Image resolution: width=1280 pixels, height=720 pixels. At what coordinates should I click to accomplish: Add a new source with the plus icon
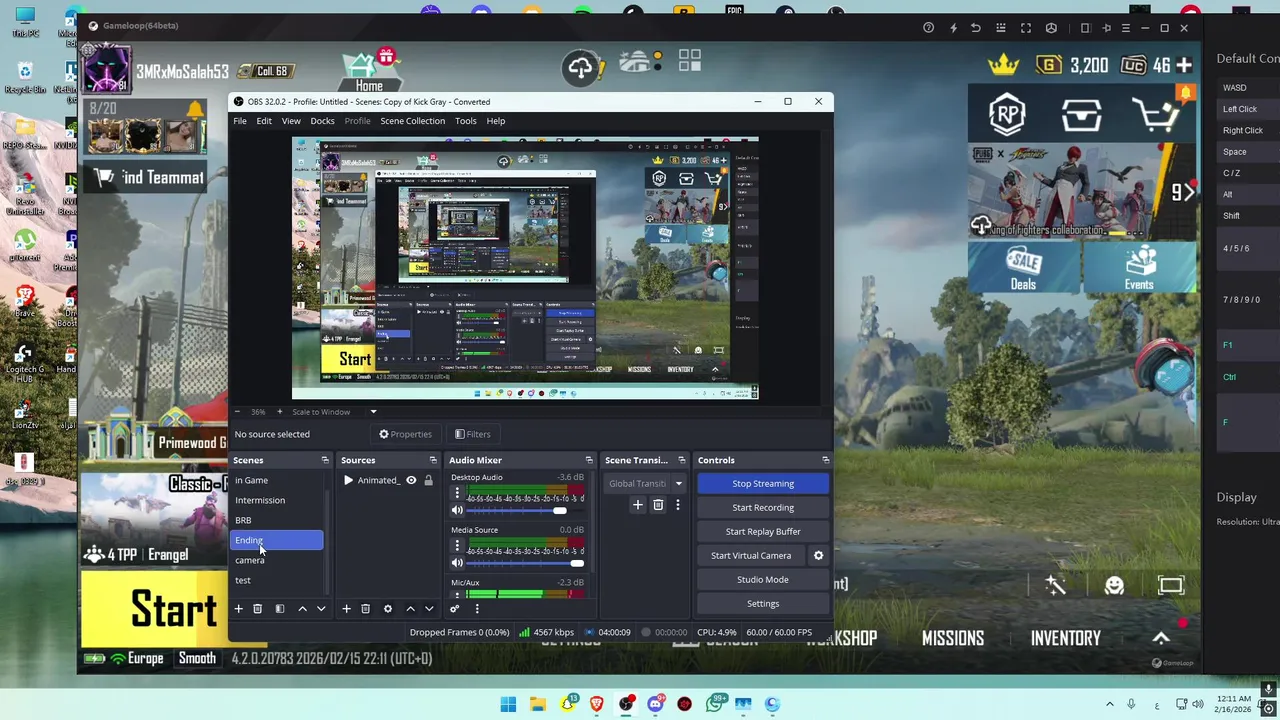346,609
